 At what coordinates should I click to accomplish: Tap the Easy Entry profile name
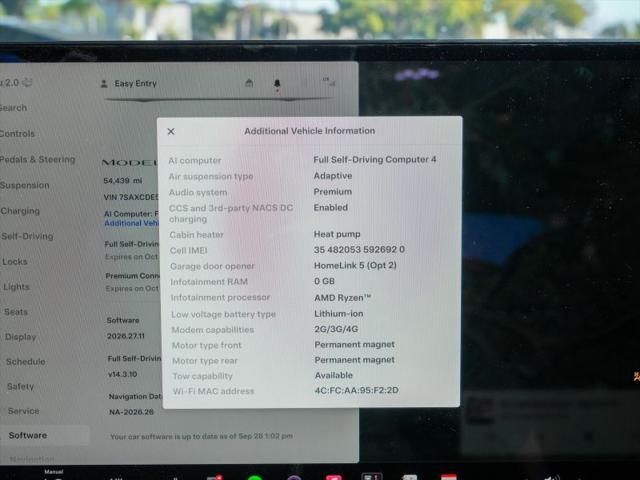[136, 84]
